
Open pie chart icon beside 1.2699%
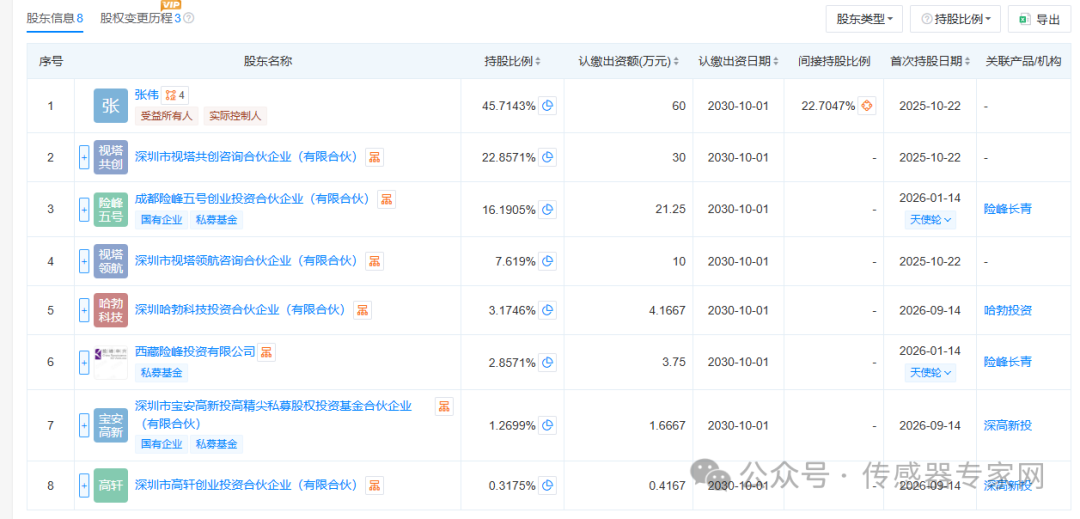(x=548, y=425)
